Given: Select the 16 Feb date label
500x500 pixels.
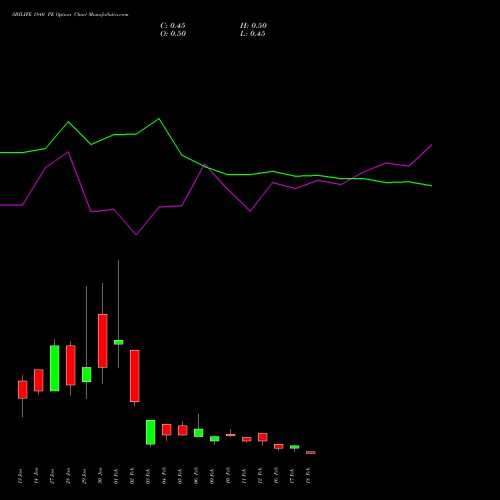Looking at the screenshot, I should tap(276, 476).
